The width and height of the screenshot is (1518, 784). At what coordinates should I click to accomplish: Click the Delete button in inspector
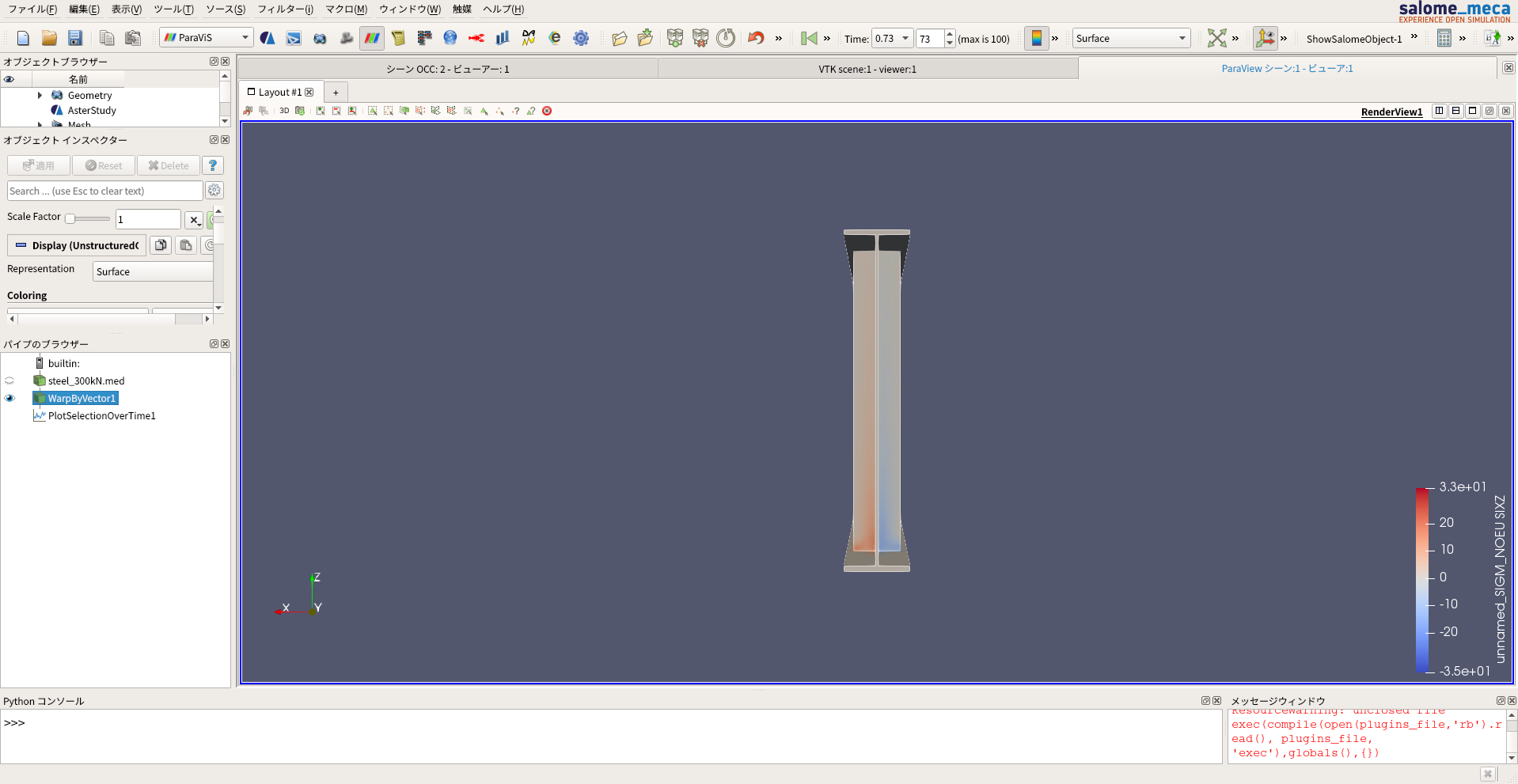[169, 165]
